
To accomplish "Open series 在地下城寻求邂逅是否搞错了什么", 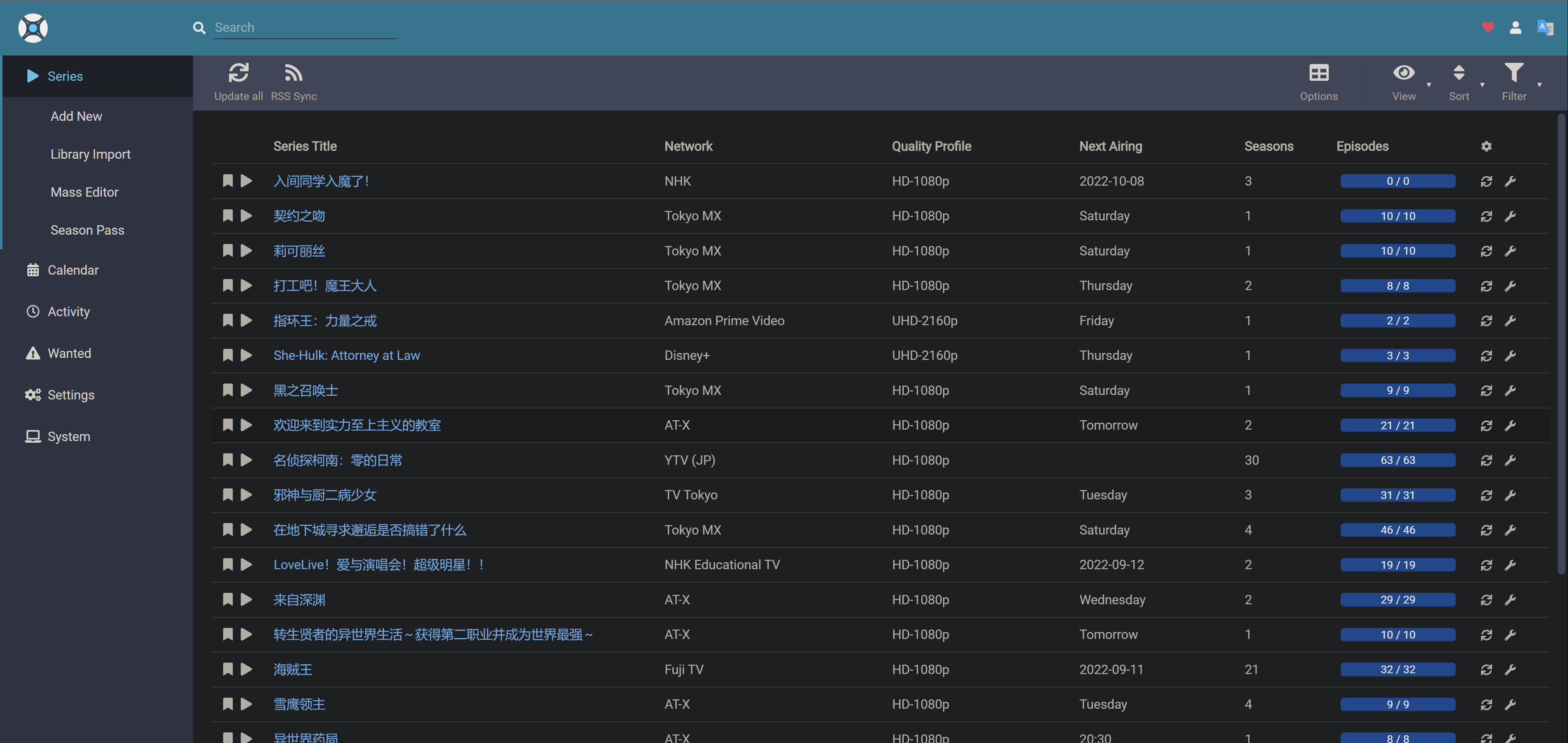I will 369,530.
